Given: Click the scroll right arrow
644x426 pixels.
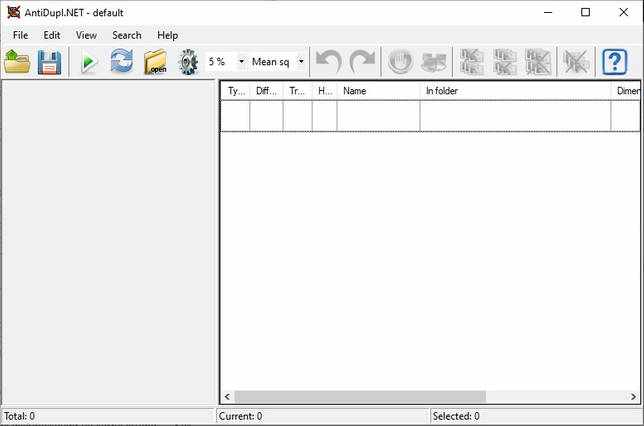Looking at the screenshot, I should [x=633, y=396].
